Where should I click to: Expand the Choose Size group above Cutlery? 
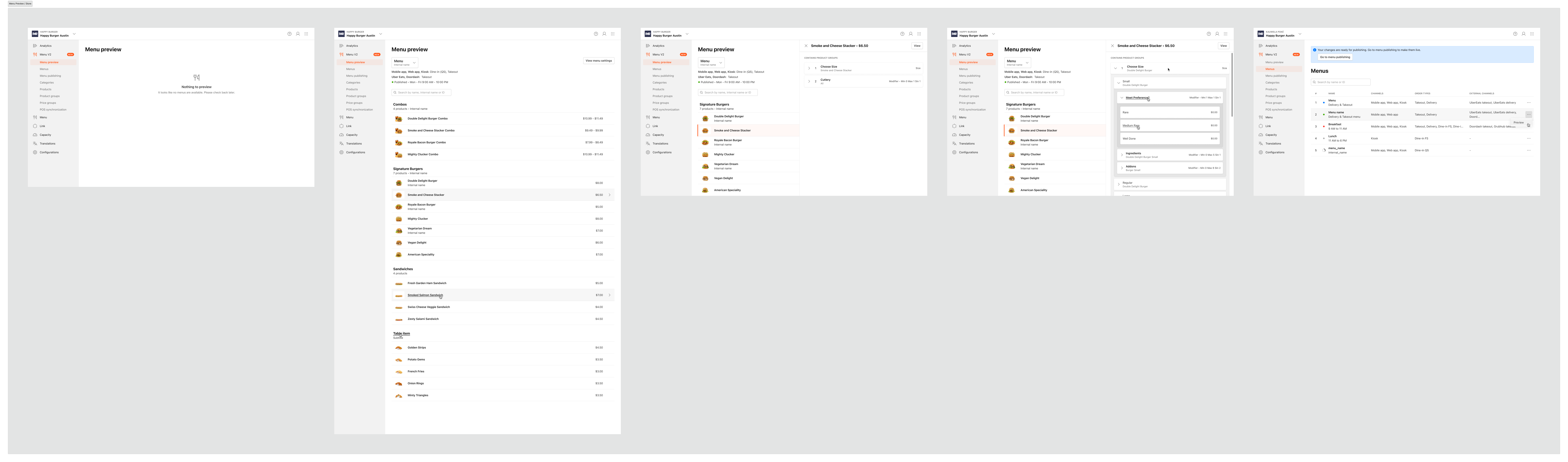pos(809,68)
